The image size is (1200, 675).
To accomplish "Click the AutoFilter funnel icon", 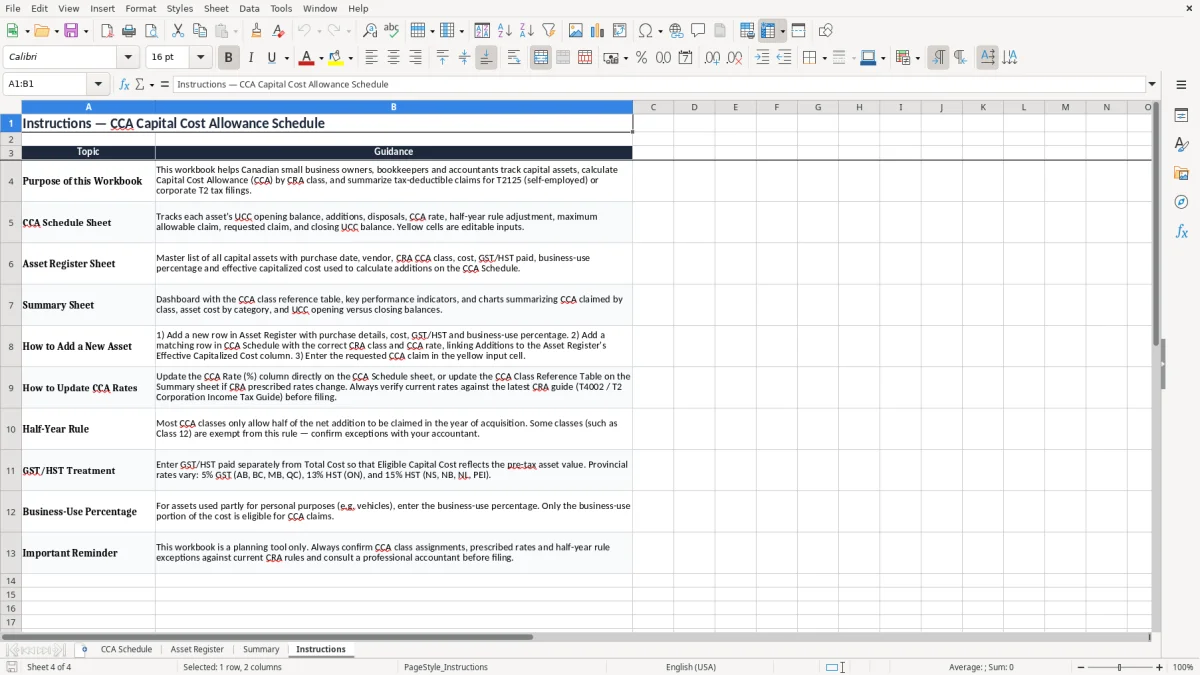I will point(548,31).
